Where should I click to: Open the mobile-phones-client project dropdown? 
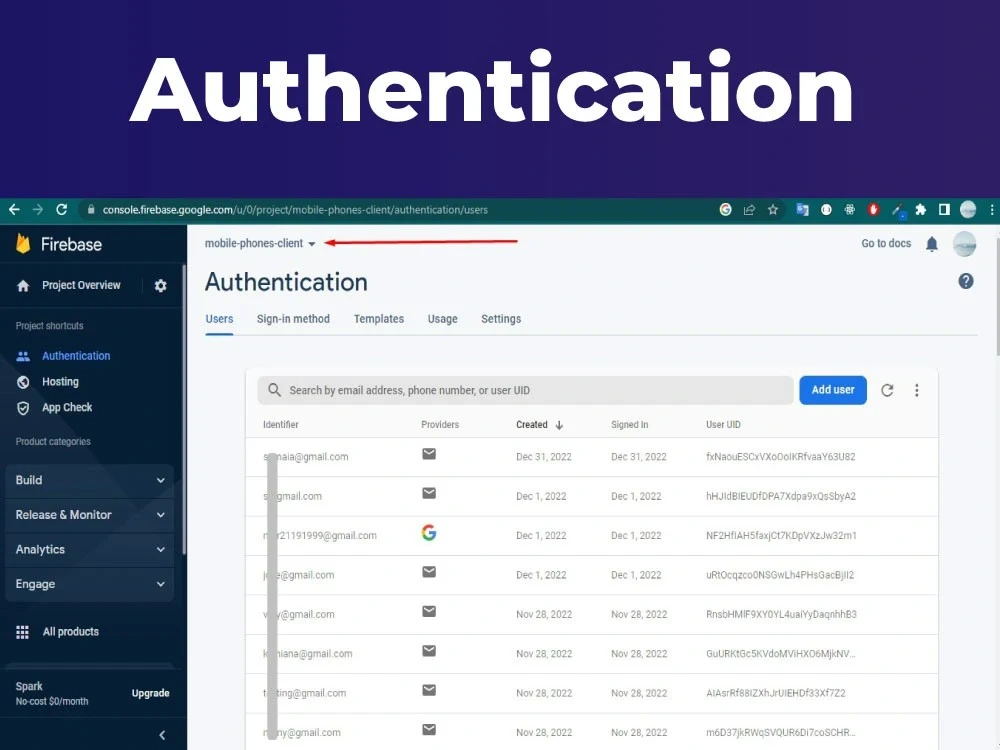point(260,244)
